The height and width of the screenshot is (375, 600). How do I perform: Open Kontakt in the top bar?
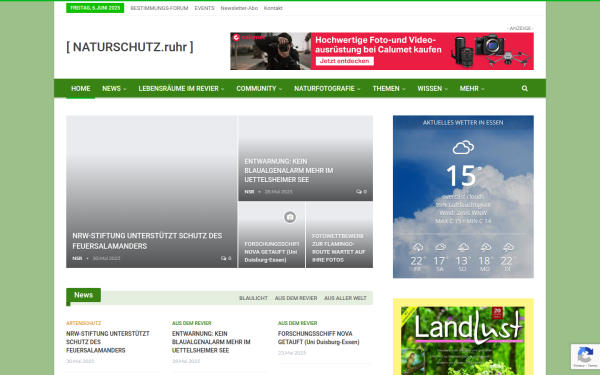click(x=273, y=8)
